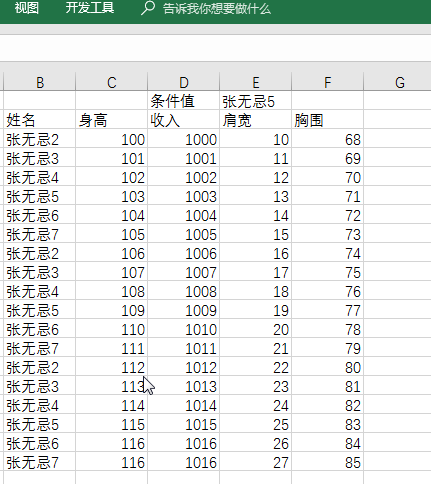Select the height cell showing 100

point(112,139)
